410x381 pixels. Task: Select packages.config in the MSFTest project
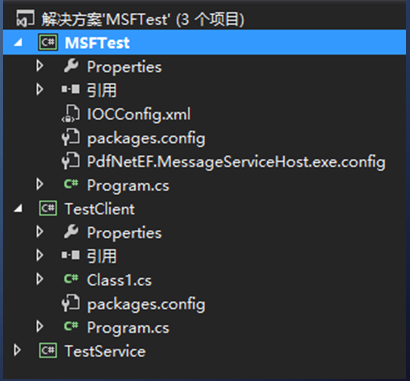(146, 138)
